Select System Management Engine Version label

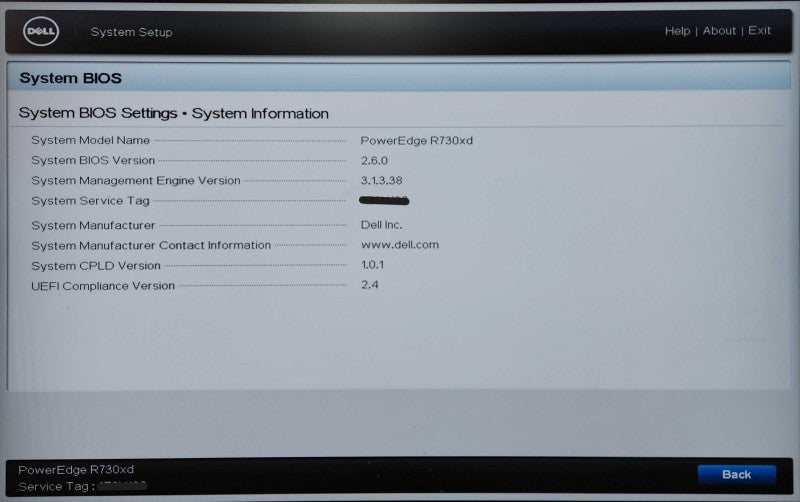[x=136, y=181]
